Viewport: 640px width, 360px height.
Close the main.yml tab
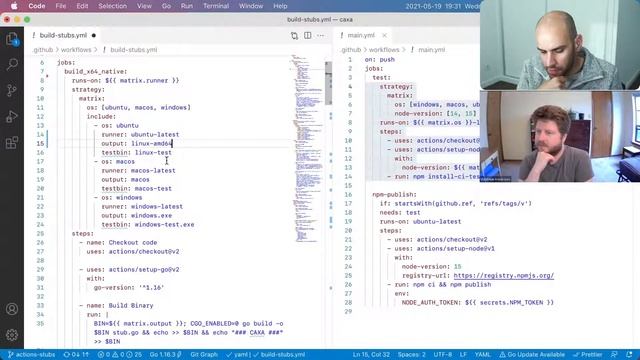tap(384, 36)
